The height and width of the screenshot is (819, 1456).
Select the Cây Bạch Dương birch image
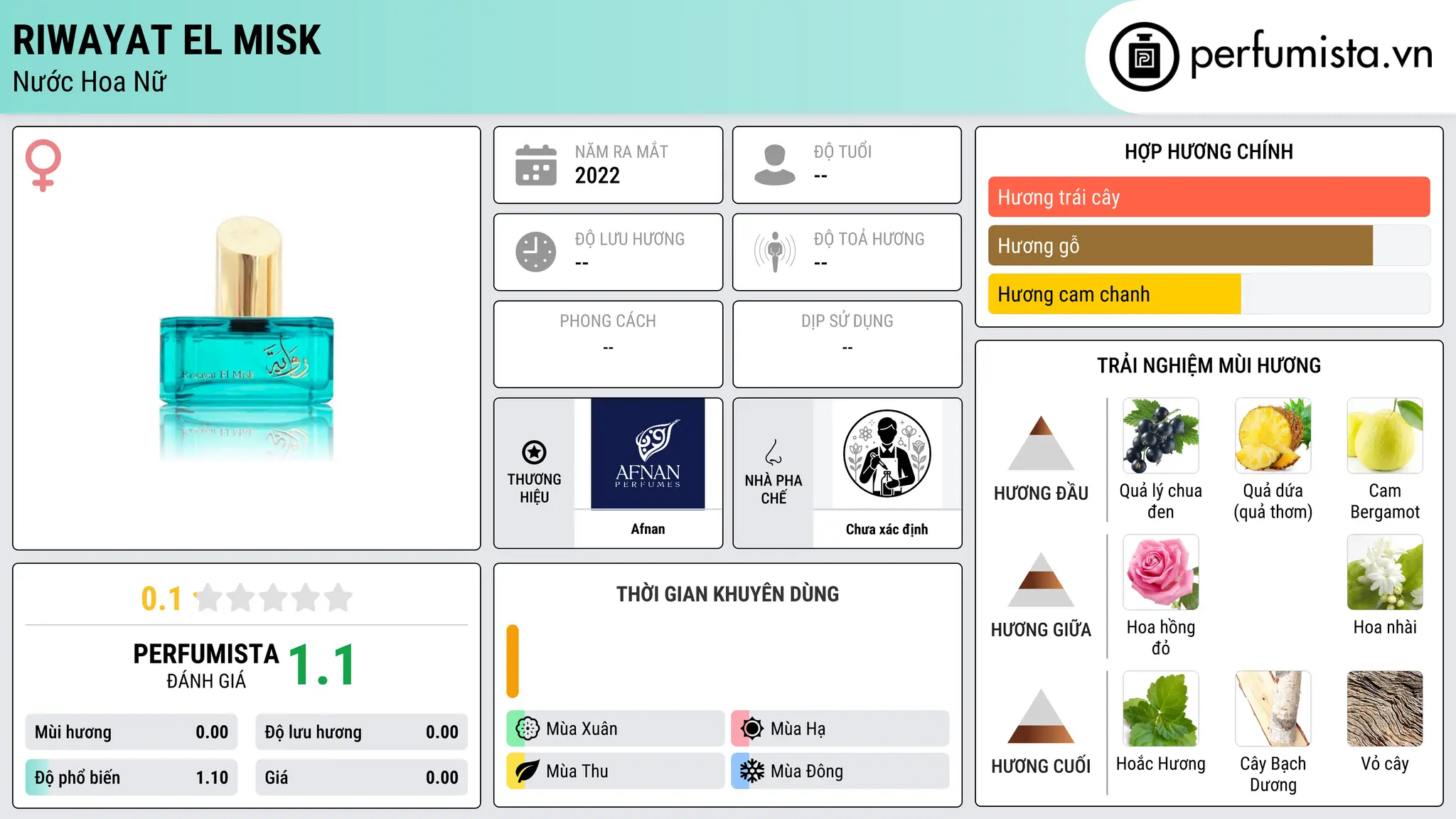point(1273,709)
